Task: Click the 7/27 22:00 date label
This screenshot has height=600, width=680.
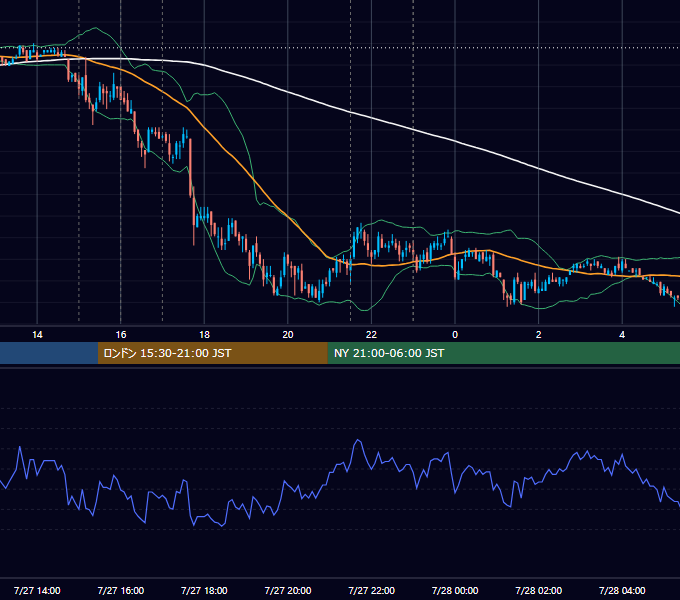Action: [372, 590]
